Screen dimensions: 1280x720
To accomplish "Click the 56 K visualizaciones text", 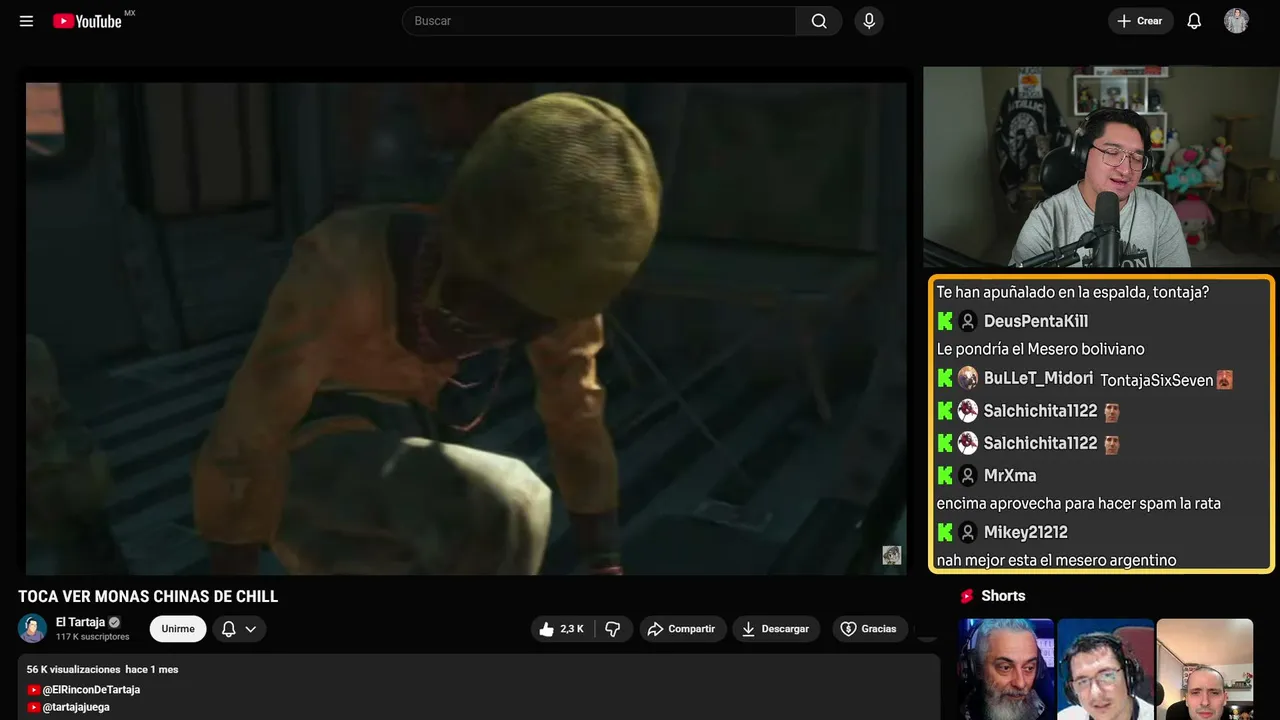I will (74, 669).
